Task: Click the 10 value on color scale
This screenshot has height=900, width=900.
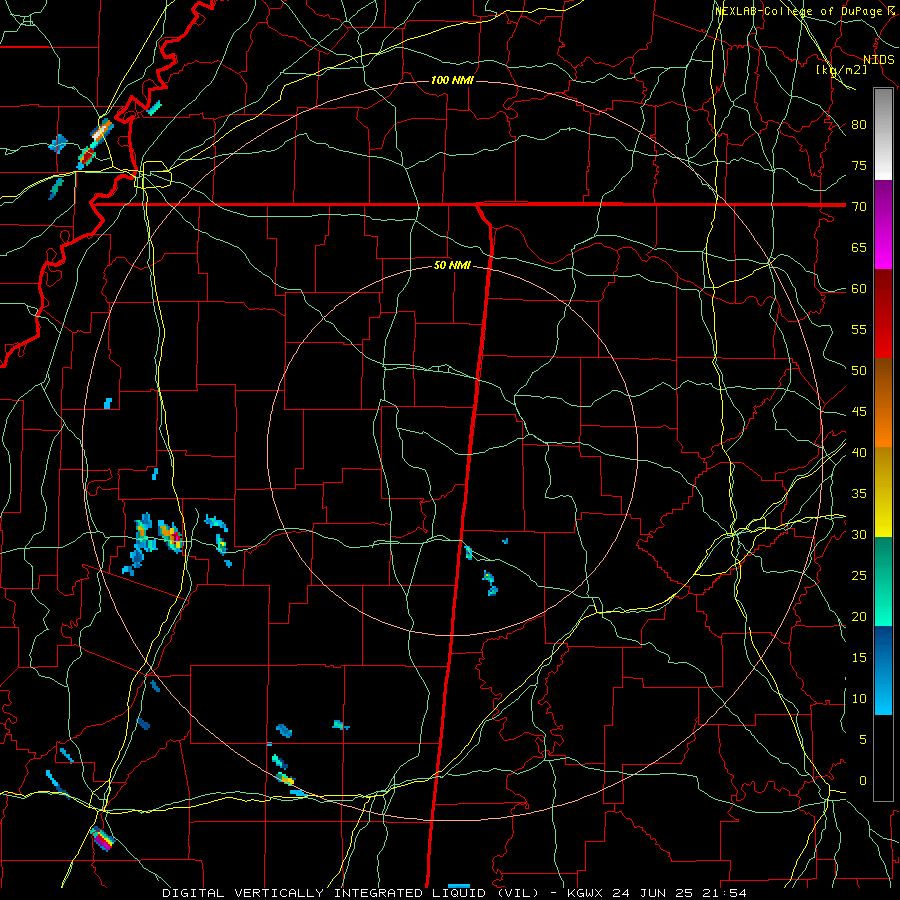Action: (859, 699)
